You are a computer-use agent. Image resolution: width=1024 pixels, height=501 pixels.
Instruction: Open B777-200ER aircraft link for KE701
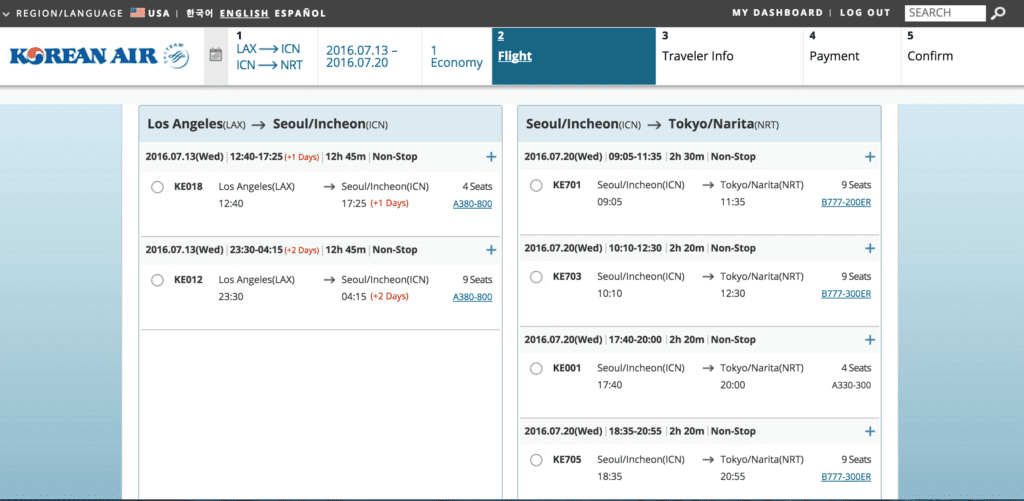click(x=846, y=202)
